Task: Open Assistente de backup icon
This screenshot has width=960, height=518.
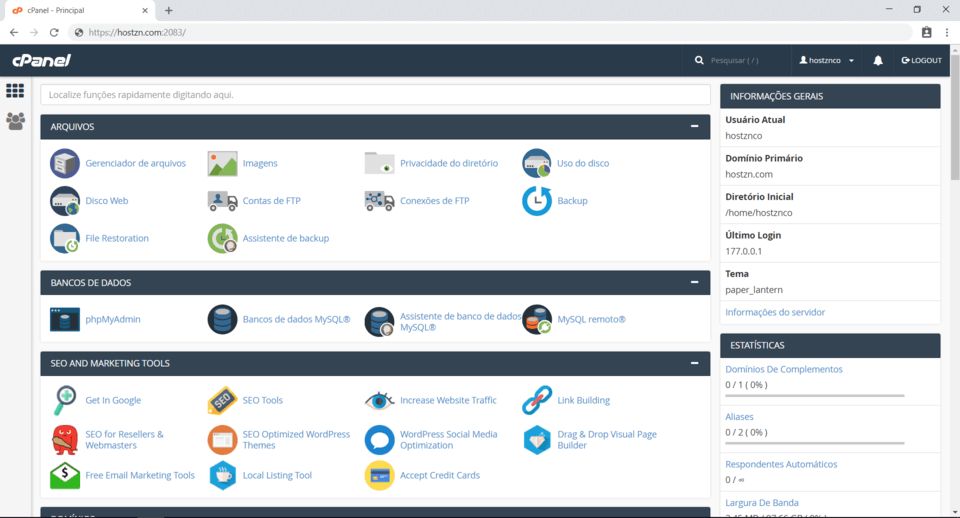Action: tap(222, 238)
